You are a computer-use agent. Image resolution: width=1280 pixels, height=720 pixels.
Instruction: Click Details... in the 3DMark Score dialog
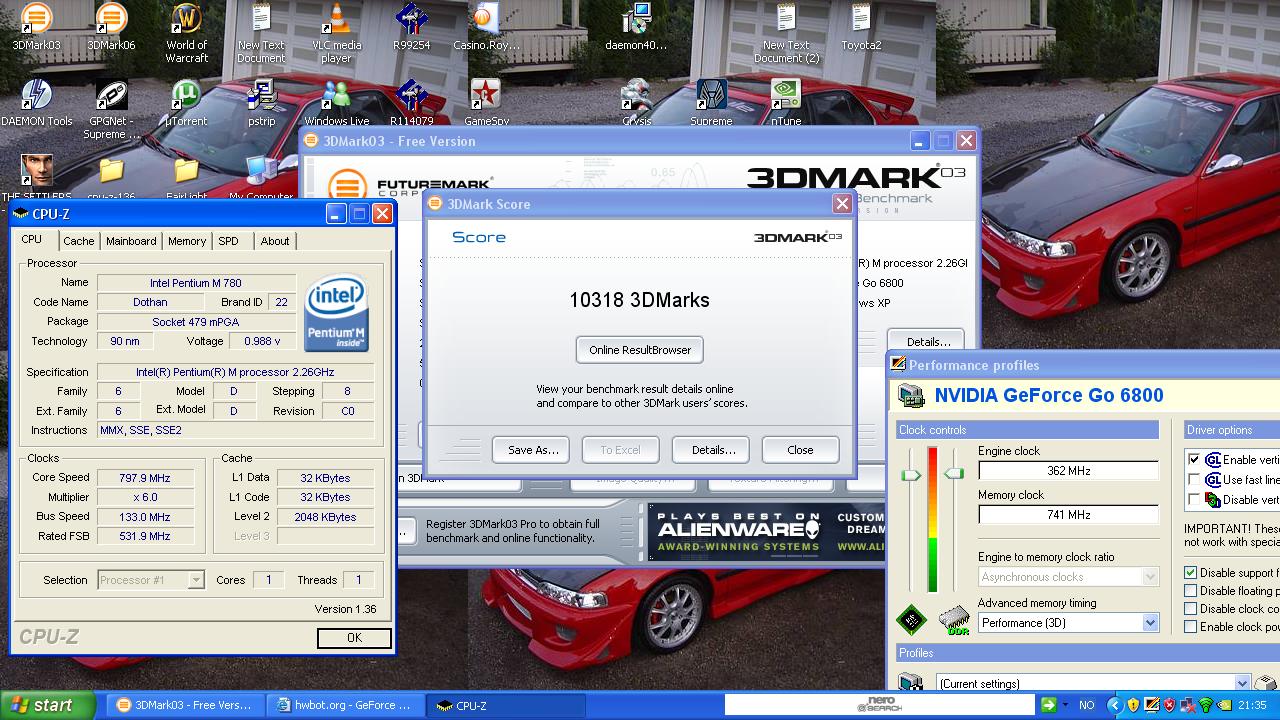(x=713, y=450)
